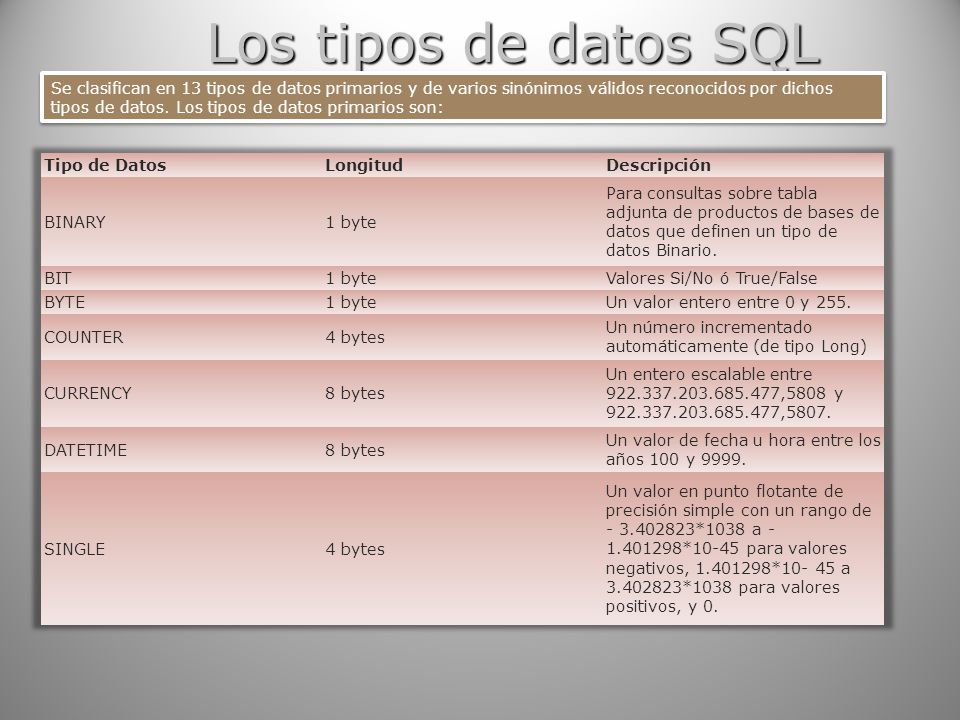Click the slide title 'Los tipos de datos SQL'
This screenshot has height=720, width=960.
pyautogui.click(x=514, y=44)
